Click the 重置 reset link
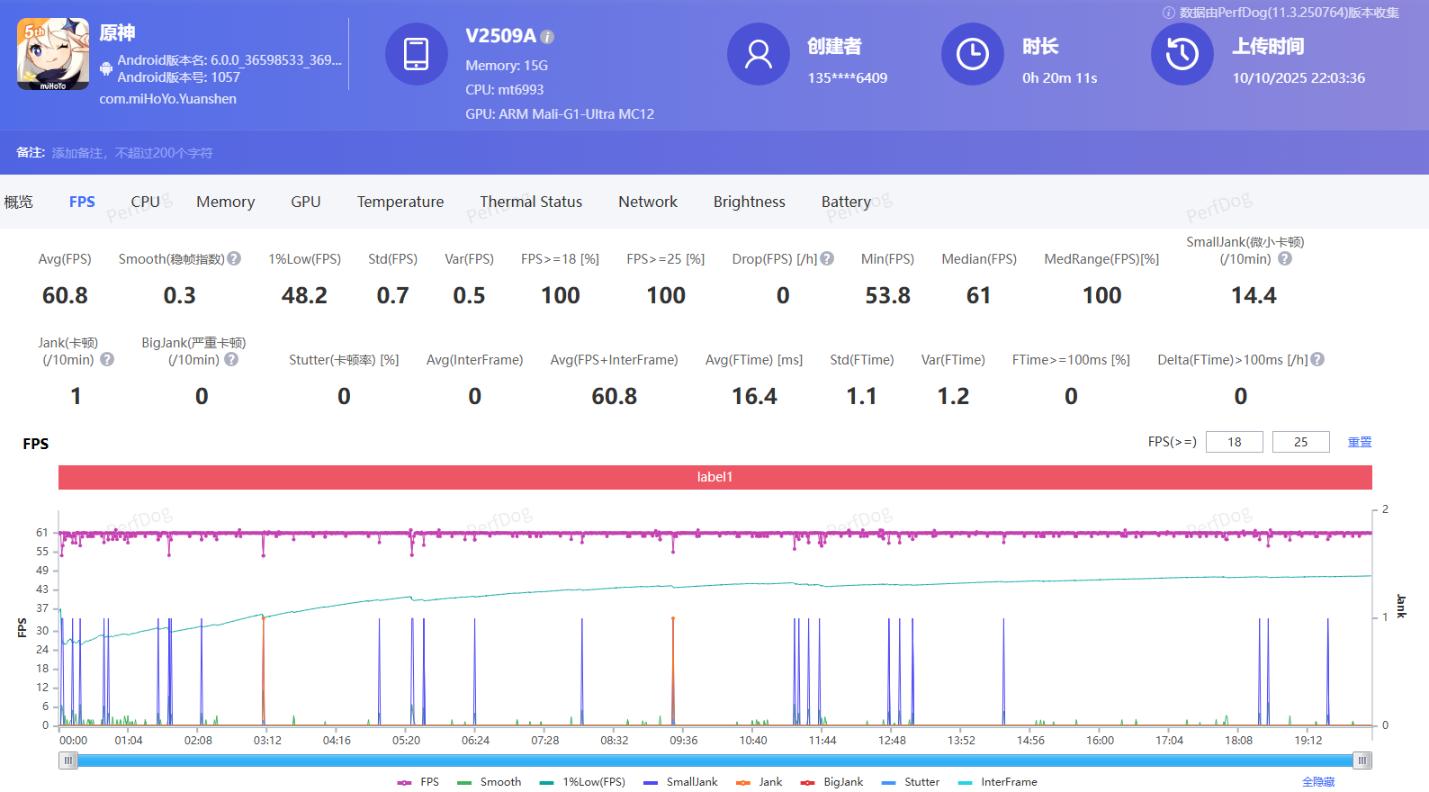Viewport: 1429px width, 792px height. pos(1359,442)
